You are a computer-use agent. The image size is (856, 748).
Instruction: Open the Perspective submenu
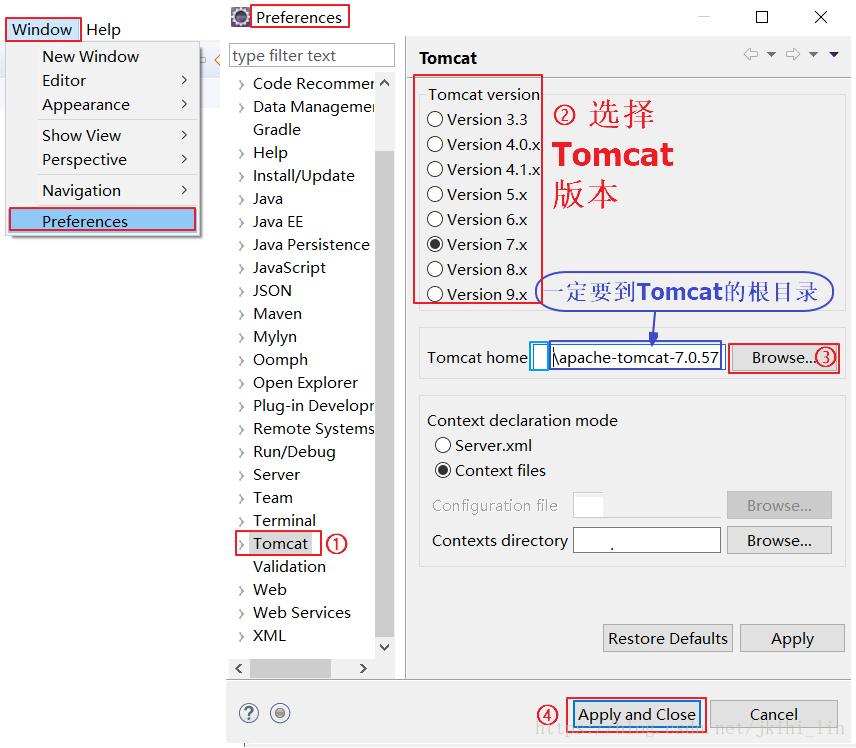click(103, 159)
